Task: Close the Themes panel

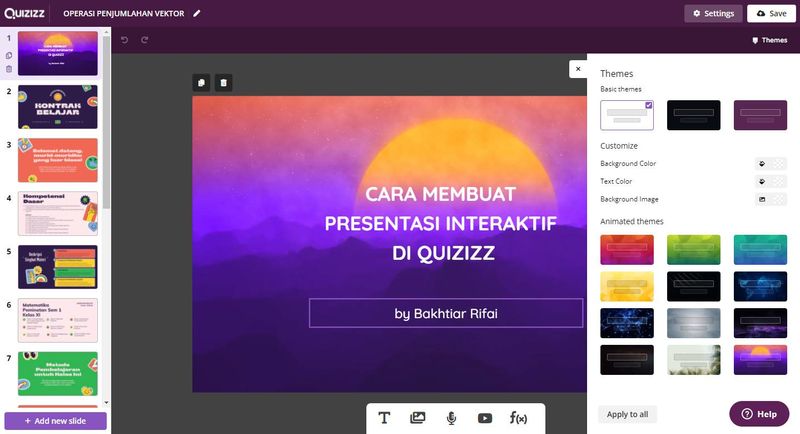Action: (578, 69)
